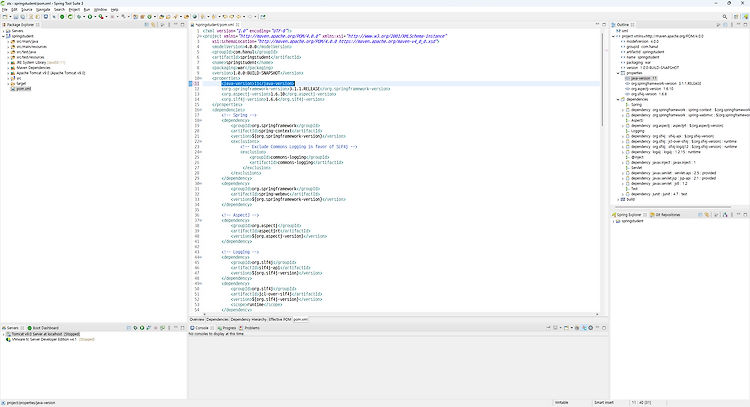Viewport: 750px width, 407px height.
Task: Click the editor horizontal scrollbar
Action: [401, 314]
